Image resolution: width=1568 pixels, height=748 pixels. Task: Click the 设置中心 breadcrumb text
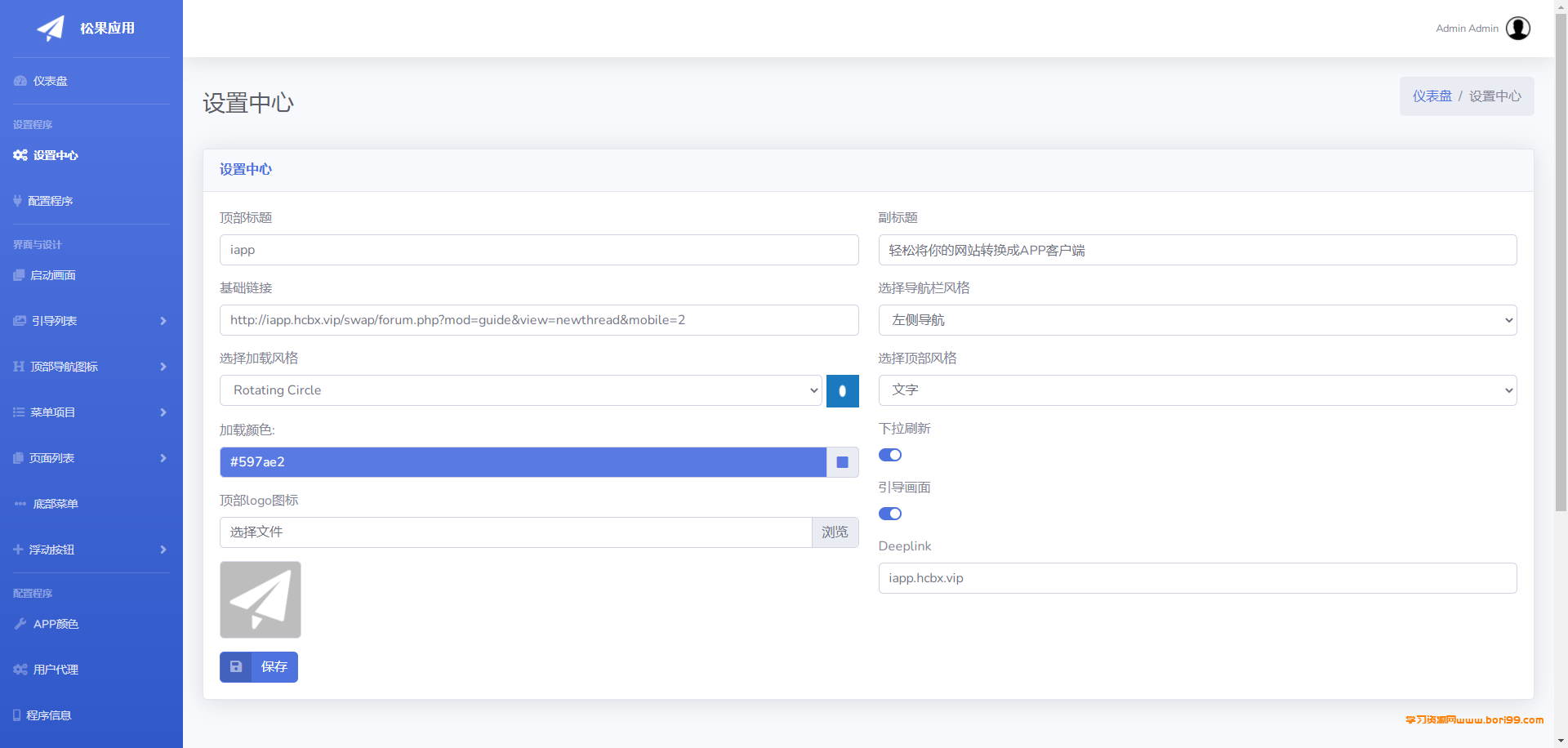(1495, 96)
